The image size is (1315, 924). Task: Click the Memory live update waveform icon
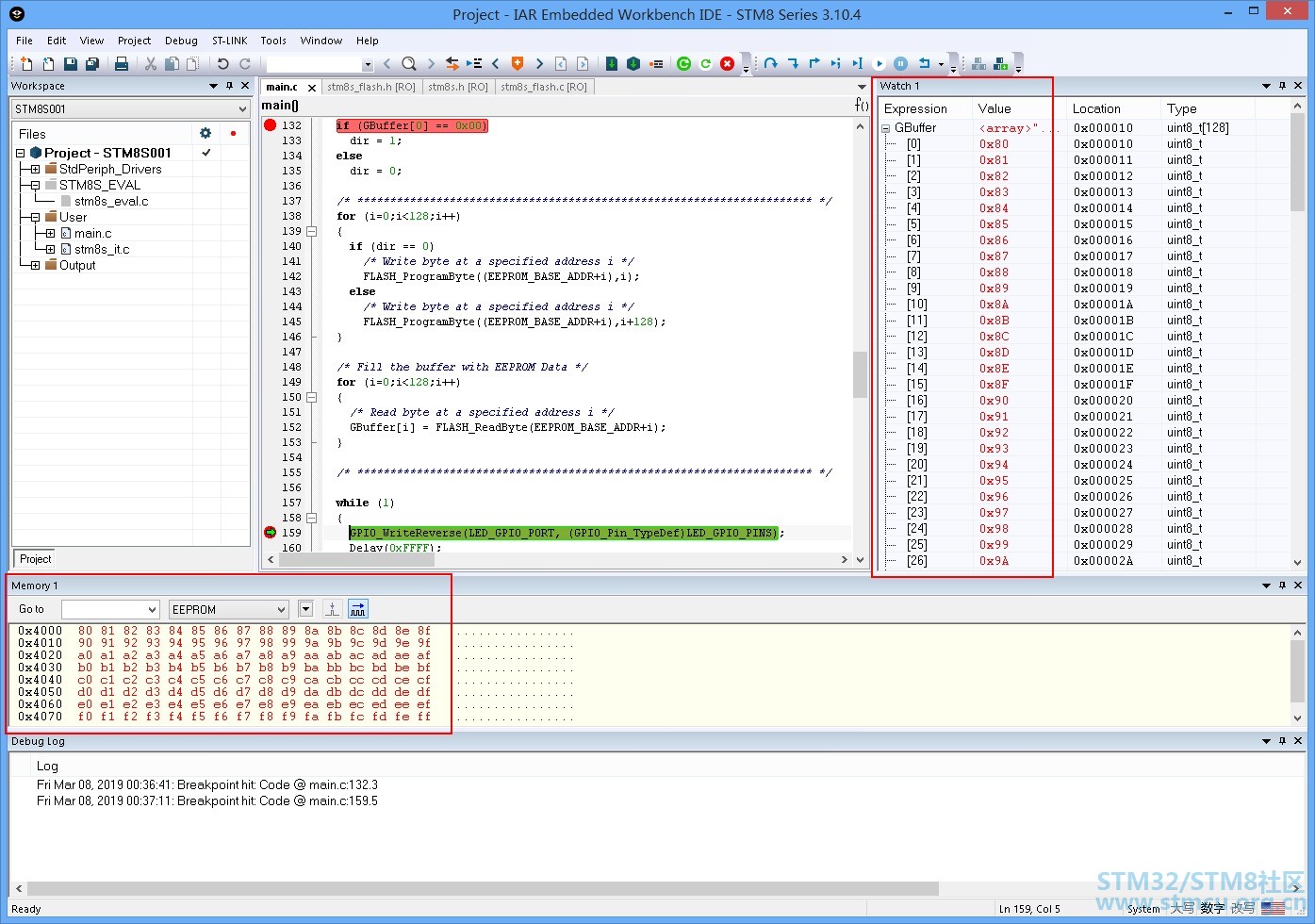tap(358, 609)
